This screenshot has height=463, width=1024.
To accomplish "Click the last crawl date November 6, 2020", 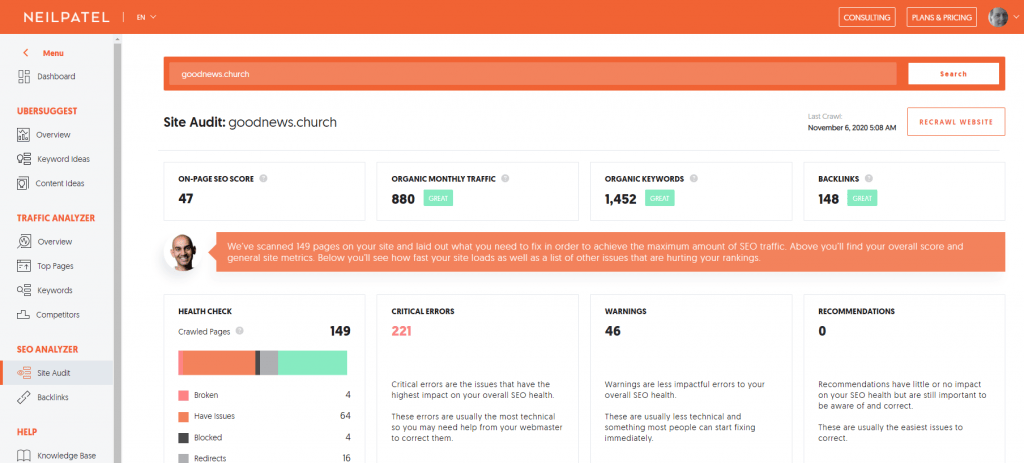I will coord(852,128).
